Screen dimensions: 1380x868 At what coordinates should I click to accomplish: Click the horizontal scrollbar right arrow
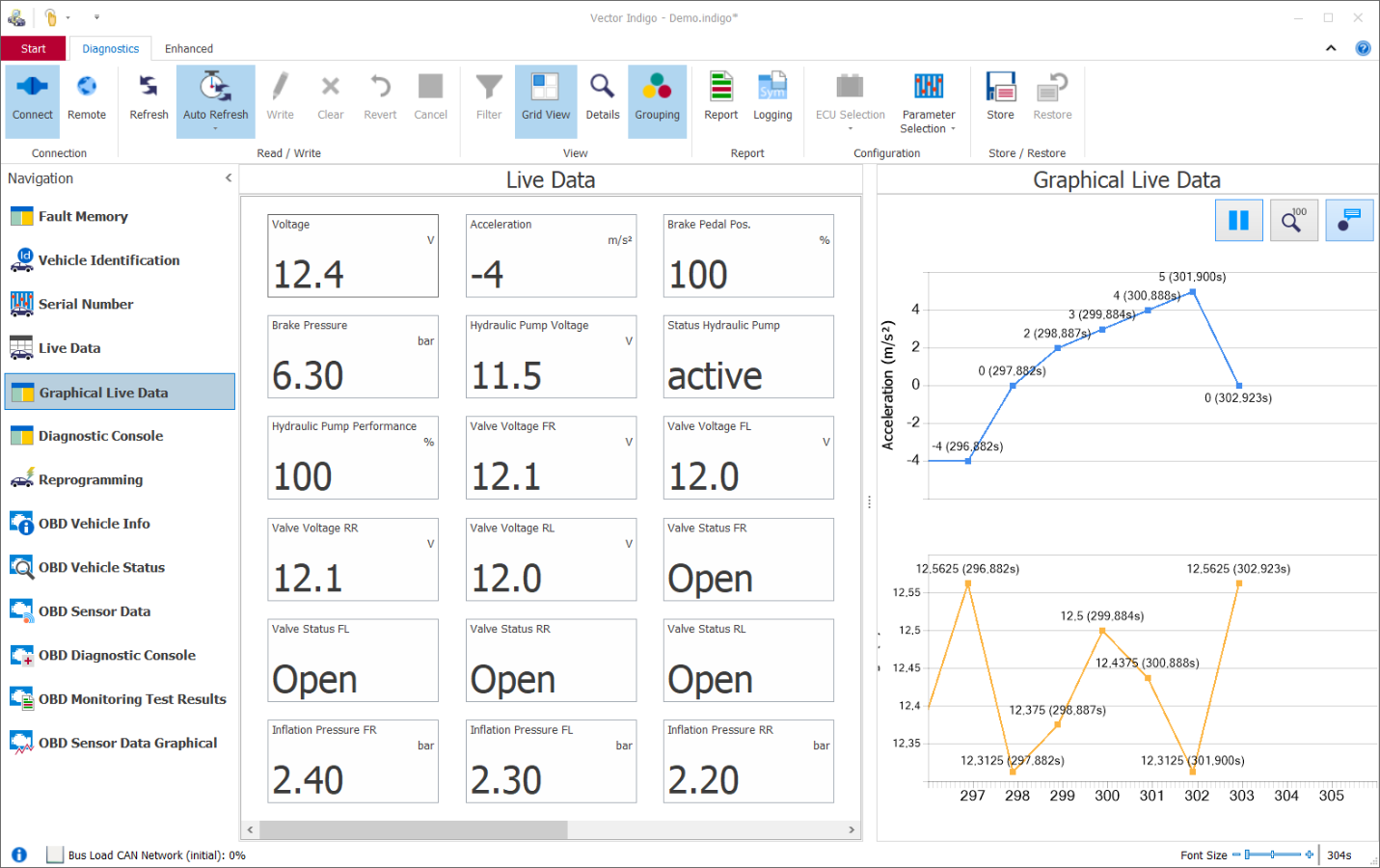point(852,829)
